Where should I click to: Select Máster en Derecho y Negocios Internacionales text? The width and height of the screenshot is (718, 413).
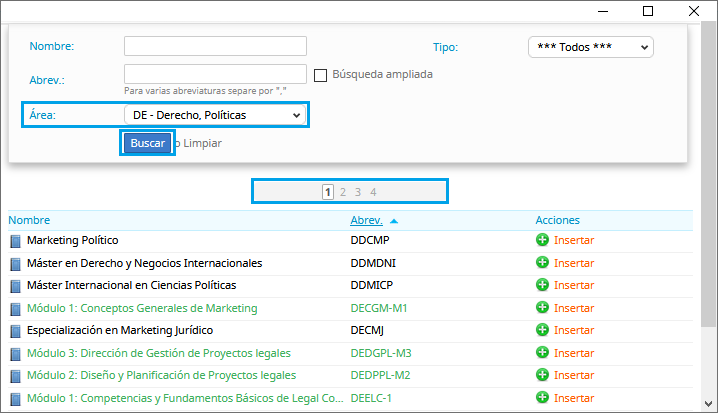(x=144, y=263)
